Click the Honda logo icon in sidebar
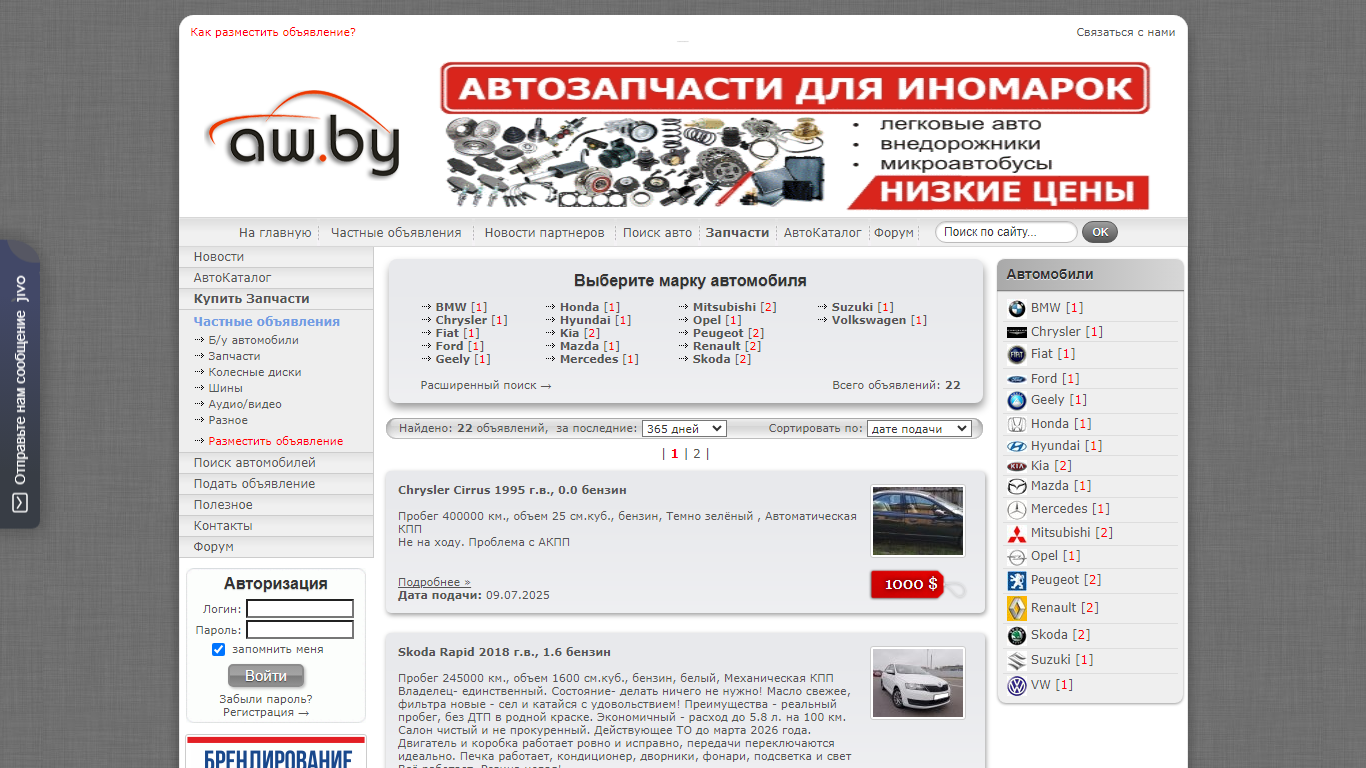This screenshot has height=768, width=1366. pyautogui.click(x=1016, y=425)
